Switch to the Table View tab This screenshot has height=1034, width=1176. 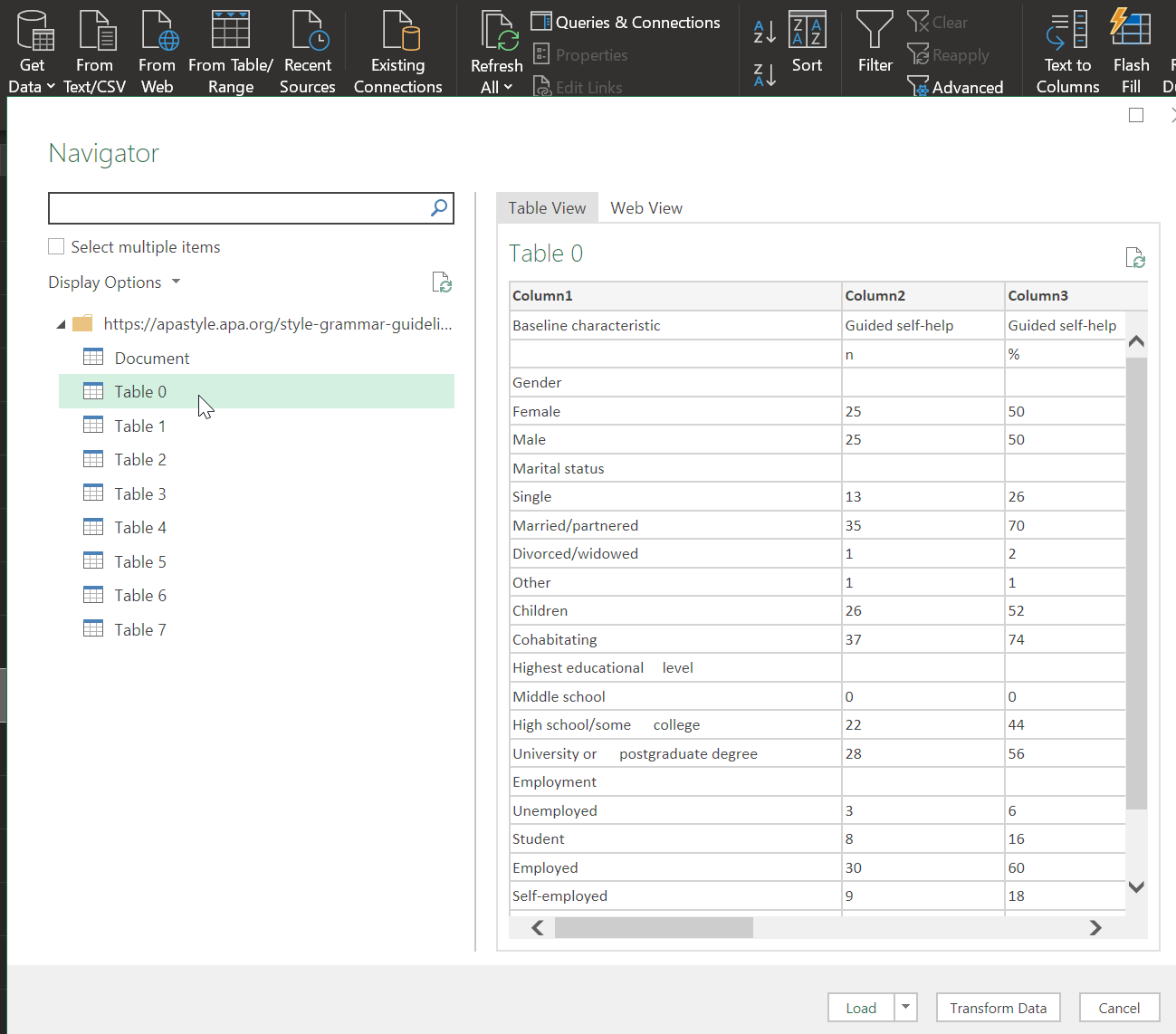pos(547,207)
